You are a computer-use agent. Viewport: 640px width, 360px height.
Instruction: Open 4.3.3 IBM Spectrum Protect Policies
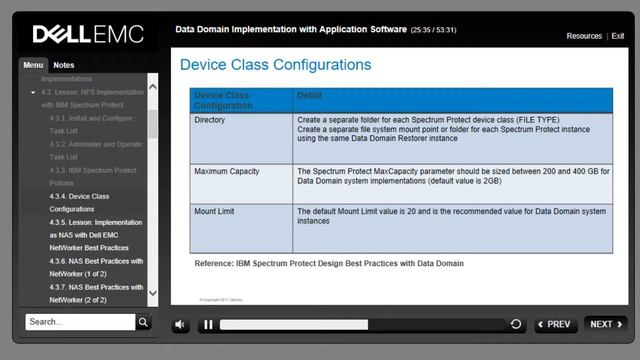(x=93, y=177)
